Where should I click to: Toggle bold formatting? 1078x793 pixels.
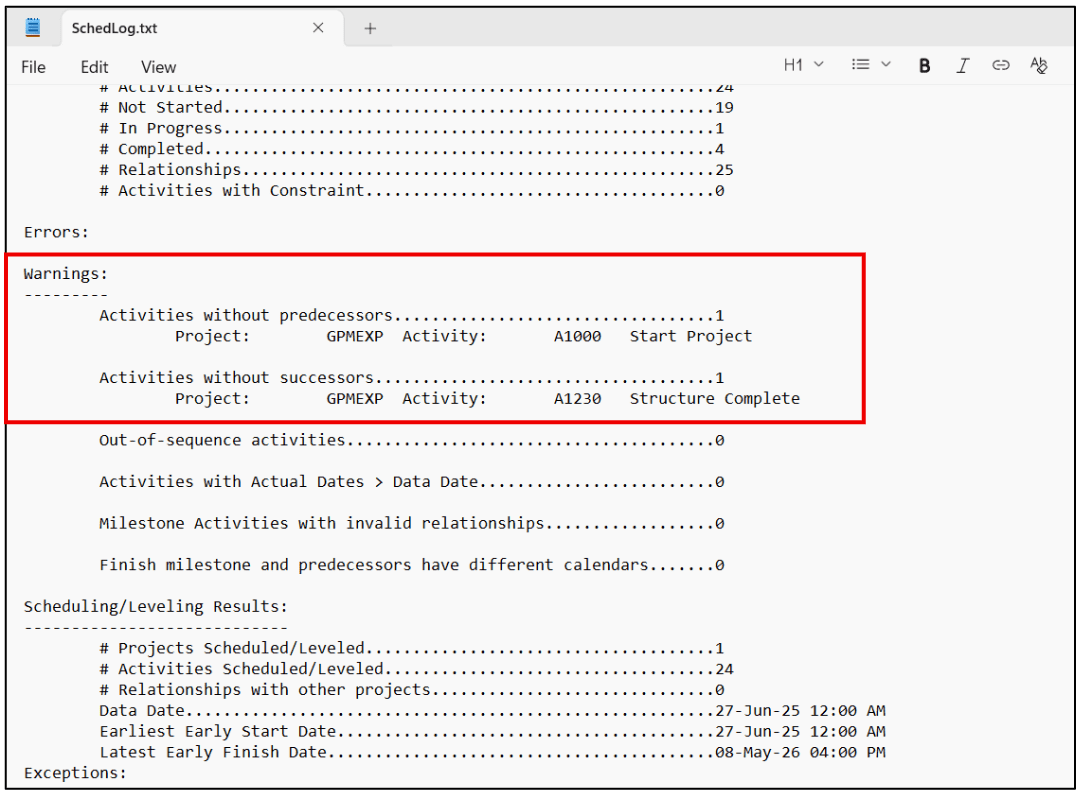924,66
